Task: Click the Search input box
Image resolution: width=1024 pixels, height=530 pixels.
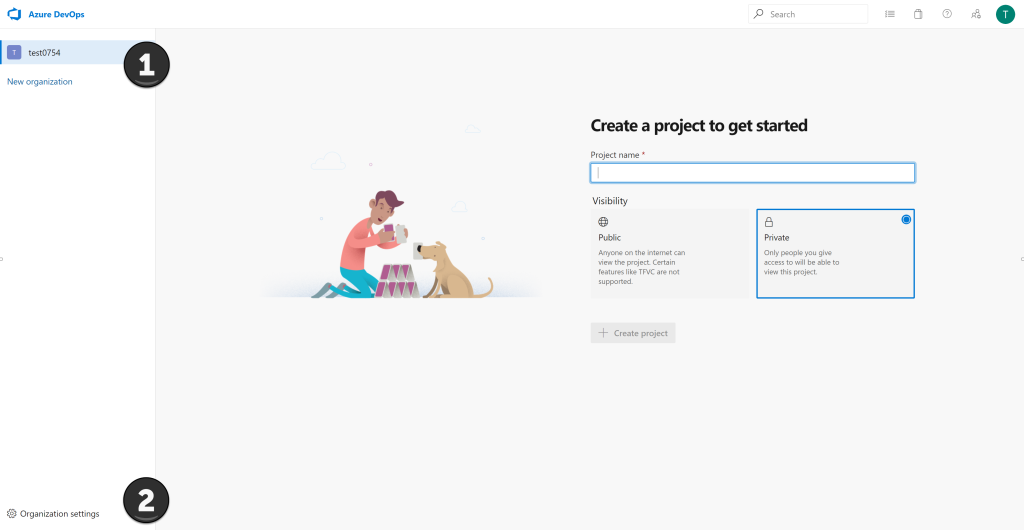Action: pos(808,14)
